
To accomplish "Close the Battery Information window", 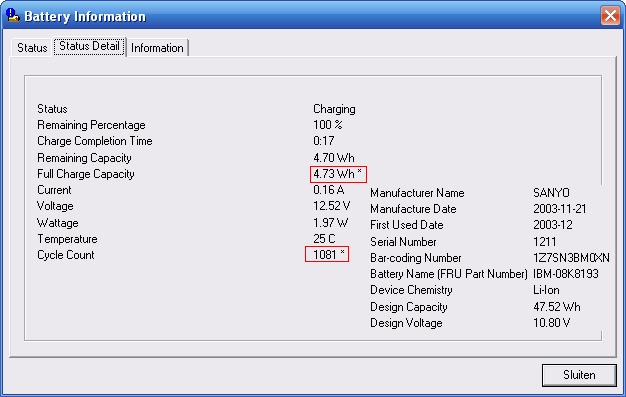I will [610, 16].
